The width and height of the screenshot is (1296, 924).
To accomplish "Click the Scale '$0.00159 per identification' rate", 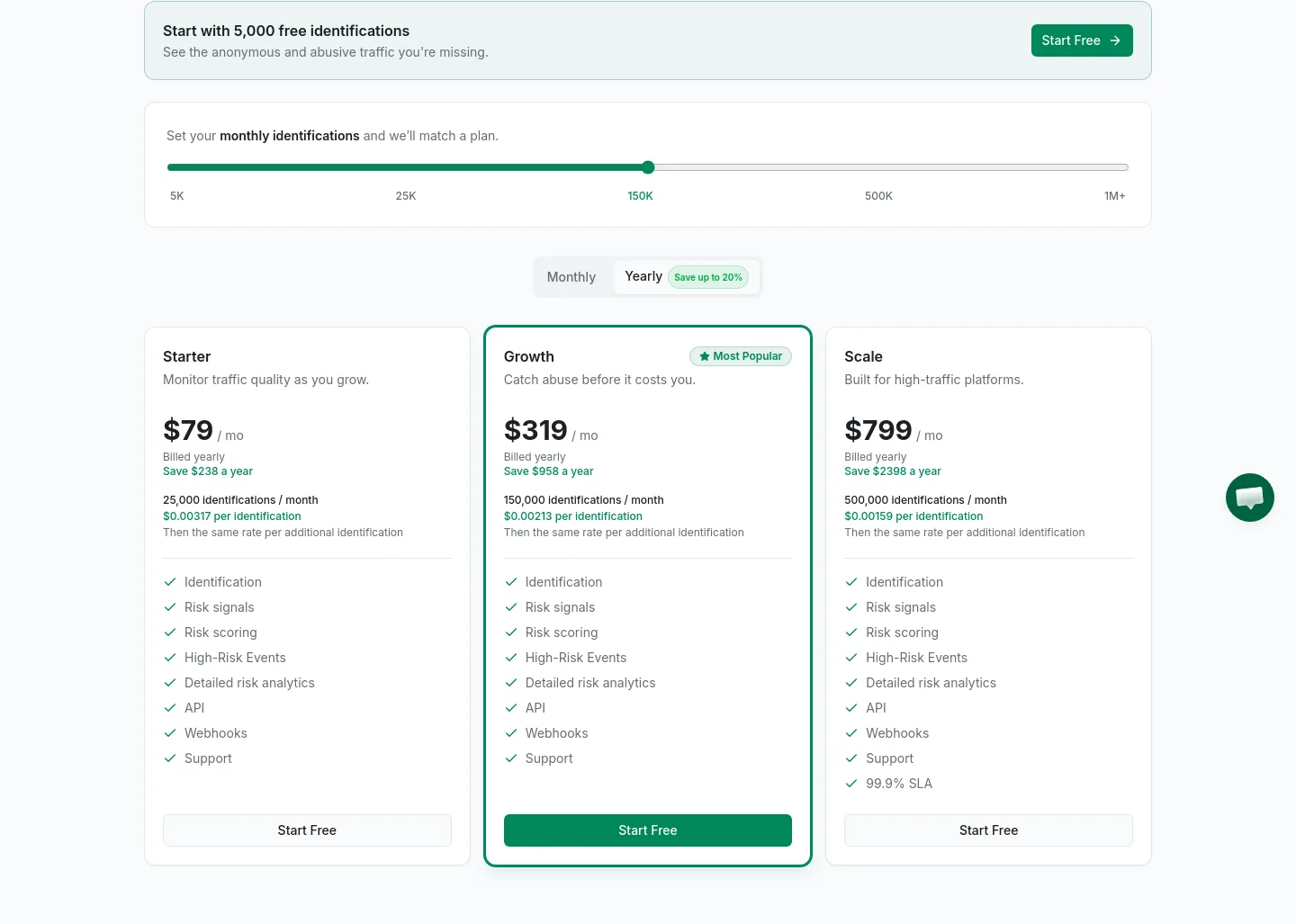I will pyautogui.click(x=913, y=516).
